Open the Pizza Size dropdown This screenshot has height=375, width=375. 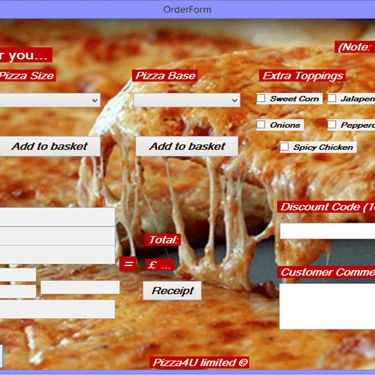50,100
